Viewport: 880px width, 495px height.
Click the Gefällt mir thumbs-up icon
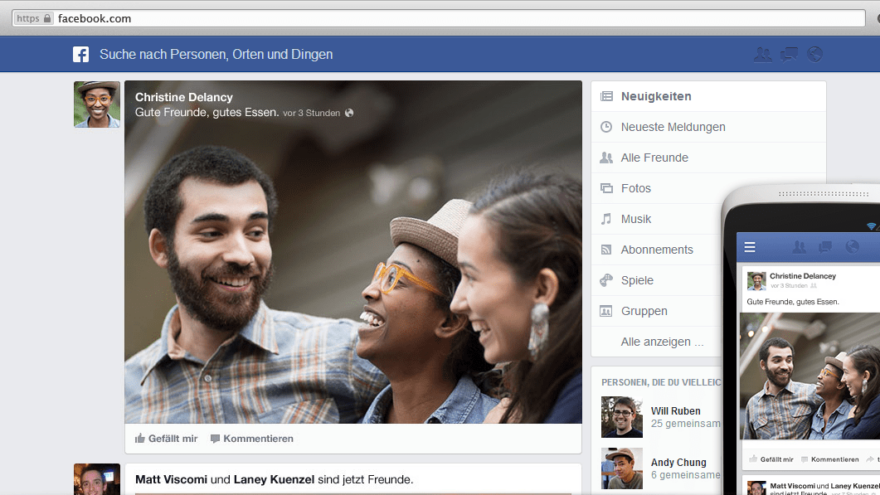coord(140,438)
